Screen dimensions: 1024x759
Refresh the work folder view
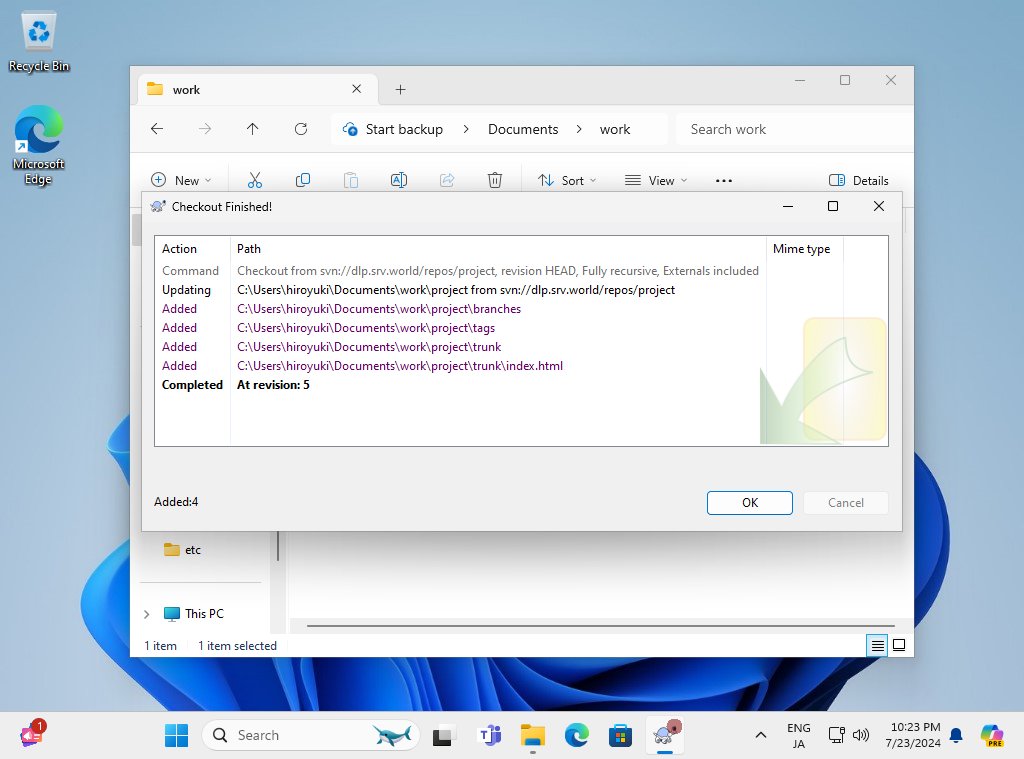(x=301, y=129)
